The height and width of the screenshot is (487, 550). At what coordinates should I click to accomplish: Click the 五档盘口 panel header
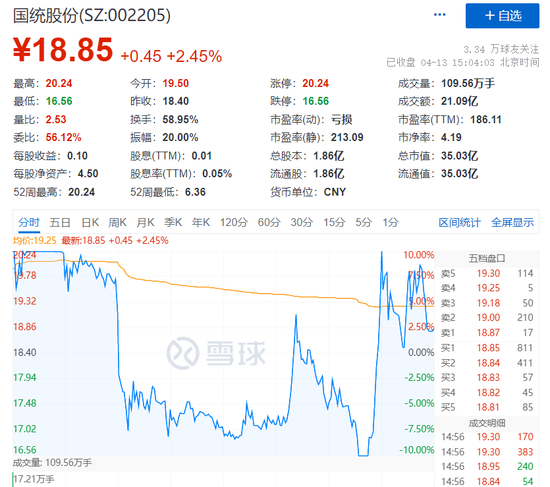click(x=487, y=259)
